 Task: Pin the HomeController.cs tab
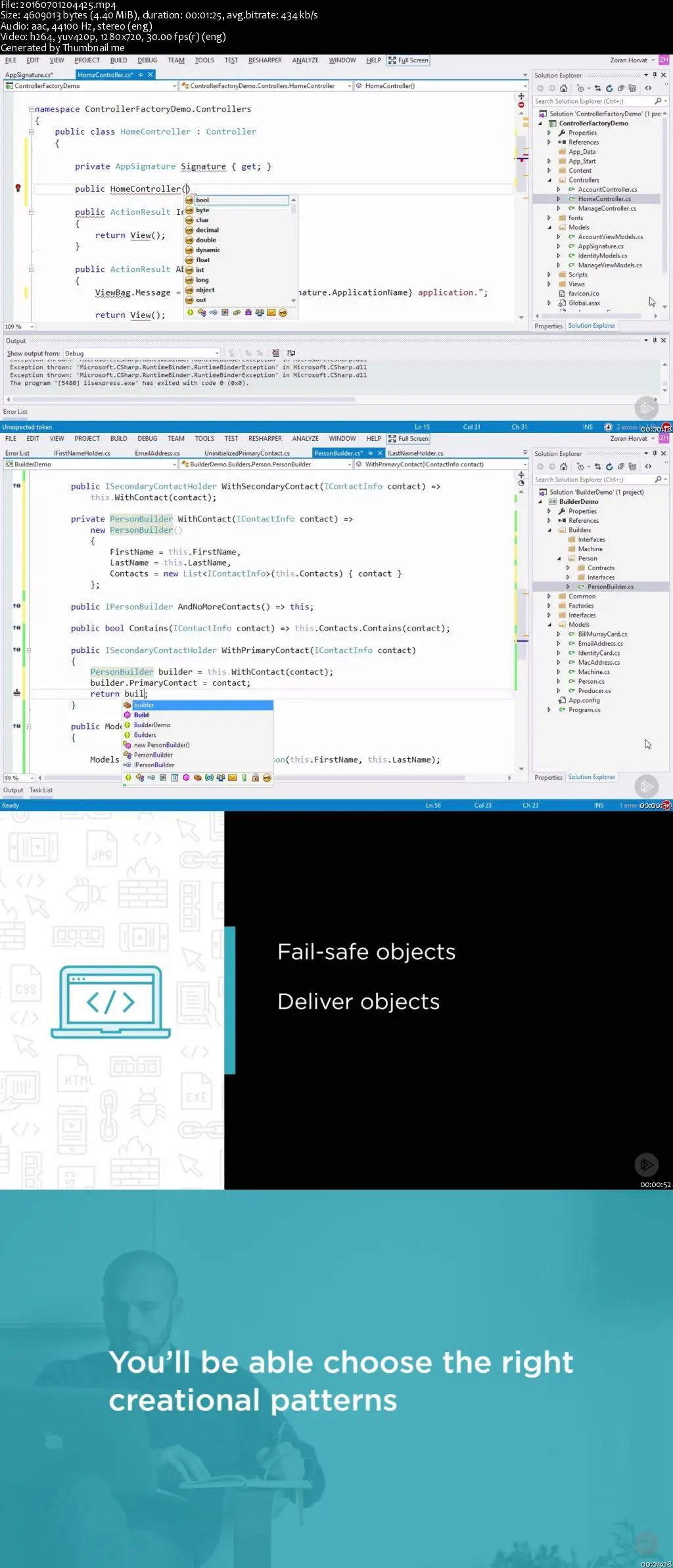click(x=141, y=75)
